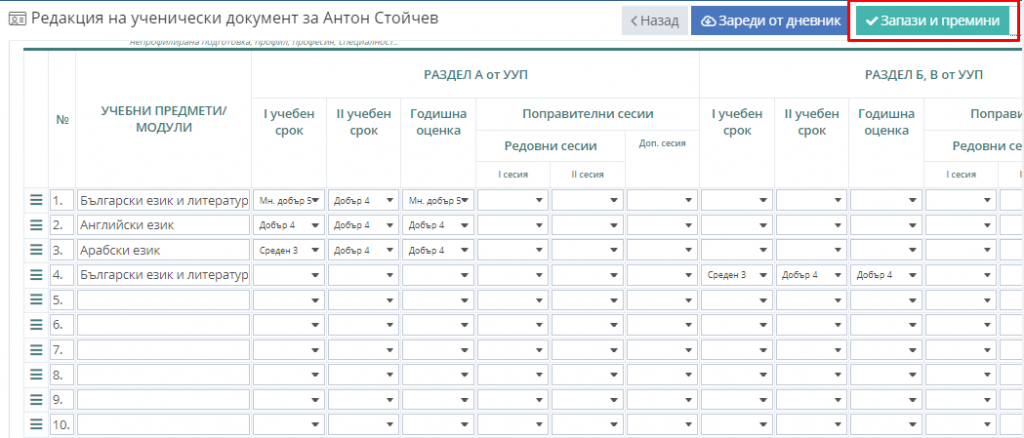Click the РАЗДЕЛ А от УУП header
This screenshot has width=1024, height=438.
click(475, 74)
